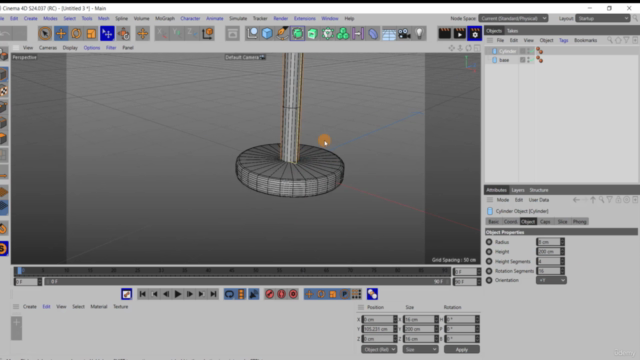Click the Radius keyframe circle toggle

pyautogui.click(x=489, y=242)
